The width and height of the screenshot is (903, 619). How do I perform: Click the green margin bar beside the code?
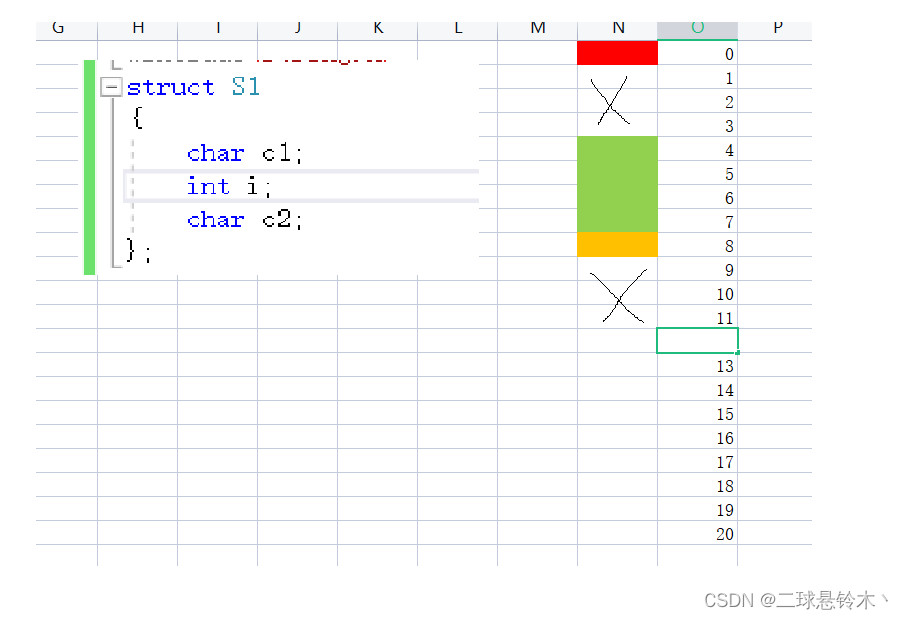coord(89,166)
